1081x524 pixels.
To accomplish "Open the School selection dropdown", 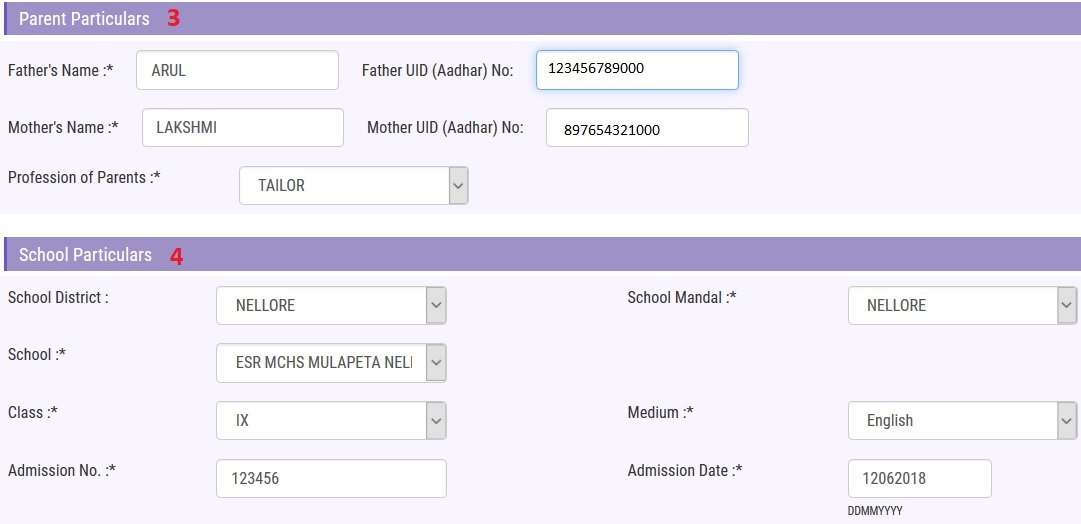I will point(331,363).
